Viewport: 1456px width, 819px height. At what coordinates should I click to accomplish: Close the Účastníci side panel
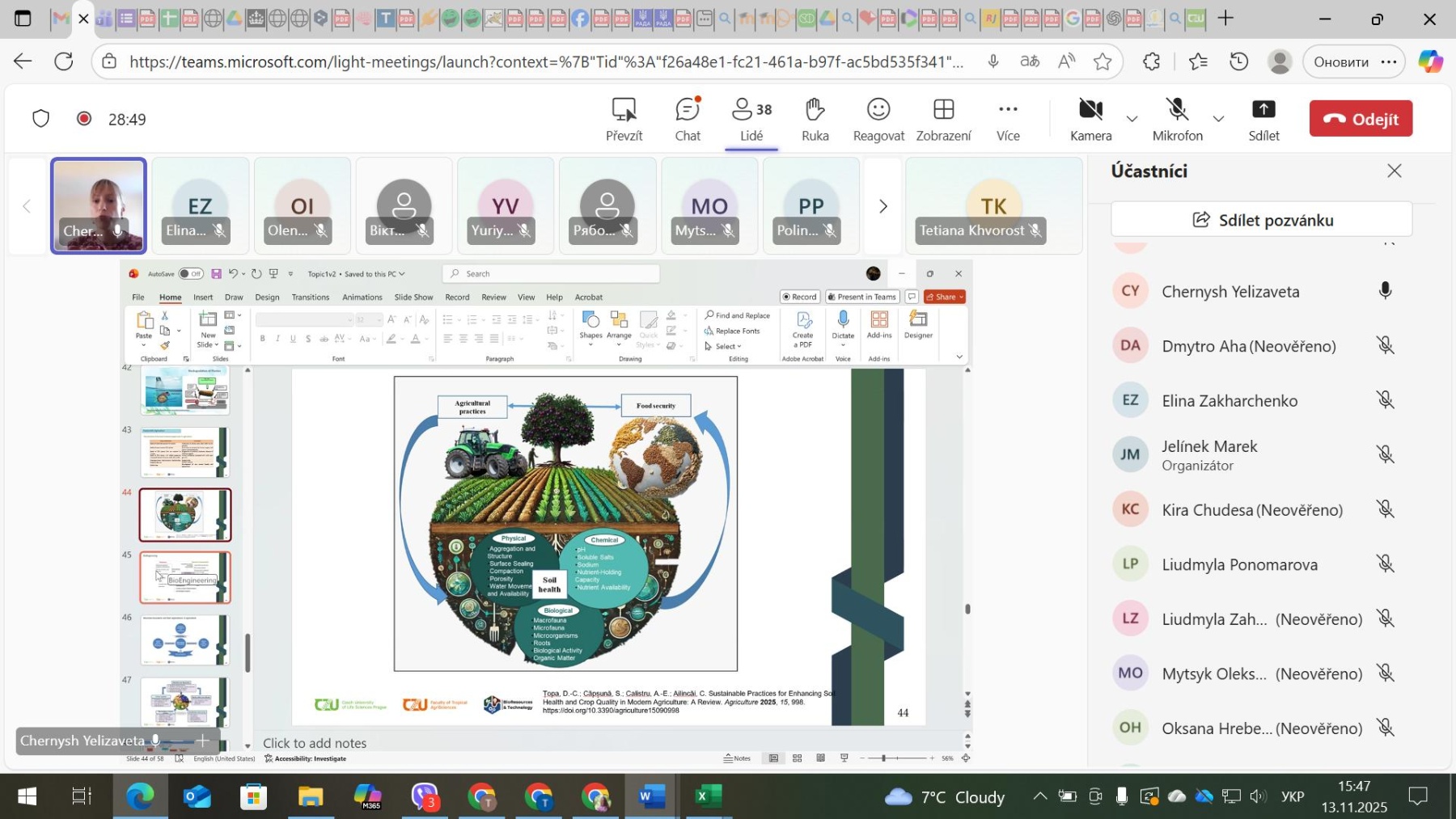(1394, 171)
